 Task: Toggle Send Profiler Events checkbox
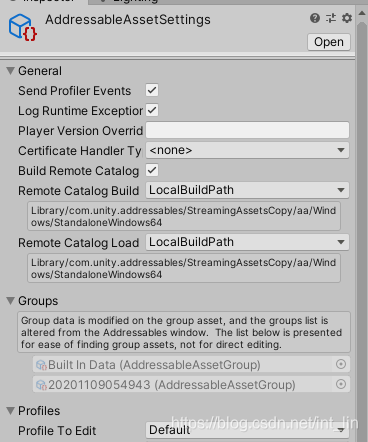(152, 90)
